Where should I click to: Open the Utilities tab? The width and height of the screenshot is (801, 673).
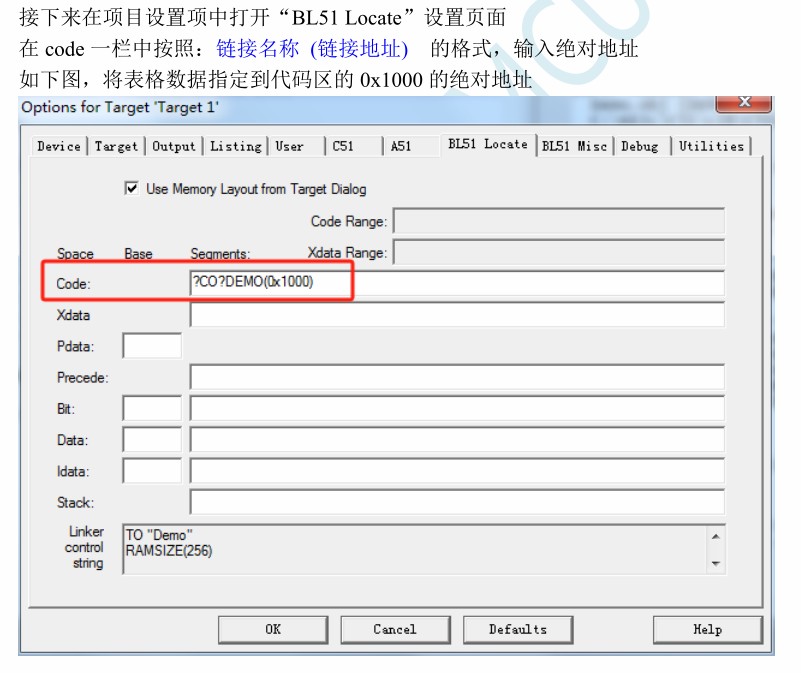coord(711,146)
